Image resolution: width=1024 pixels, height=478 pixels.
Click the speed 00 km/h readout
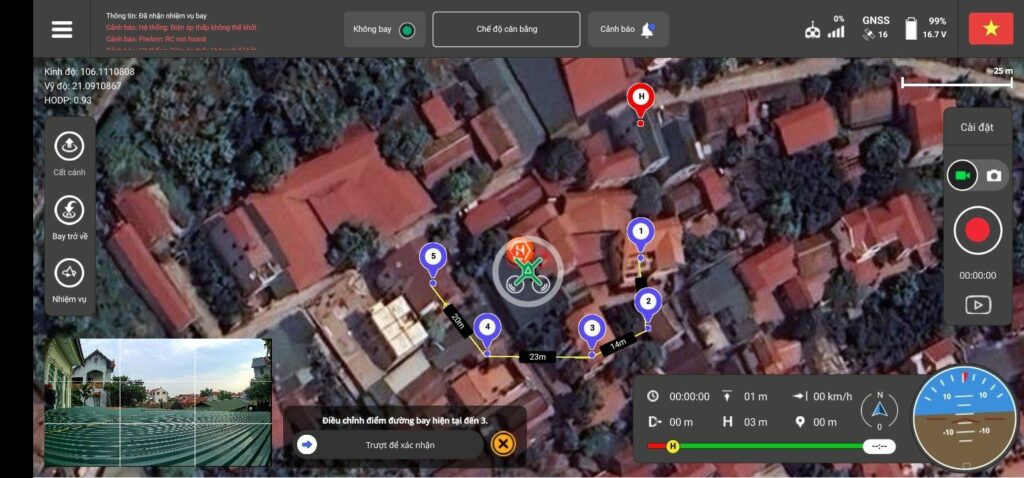click(x=833, y=396)
